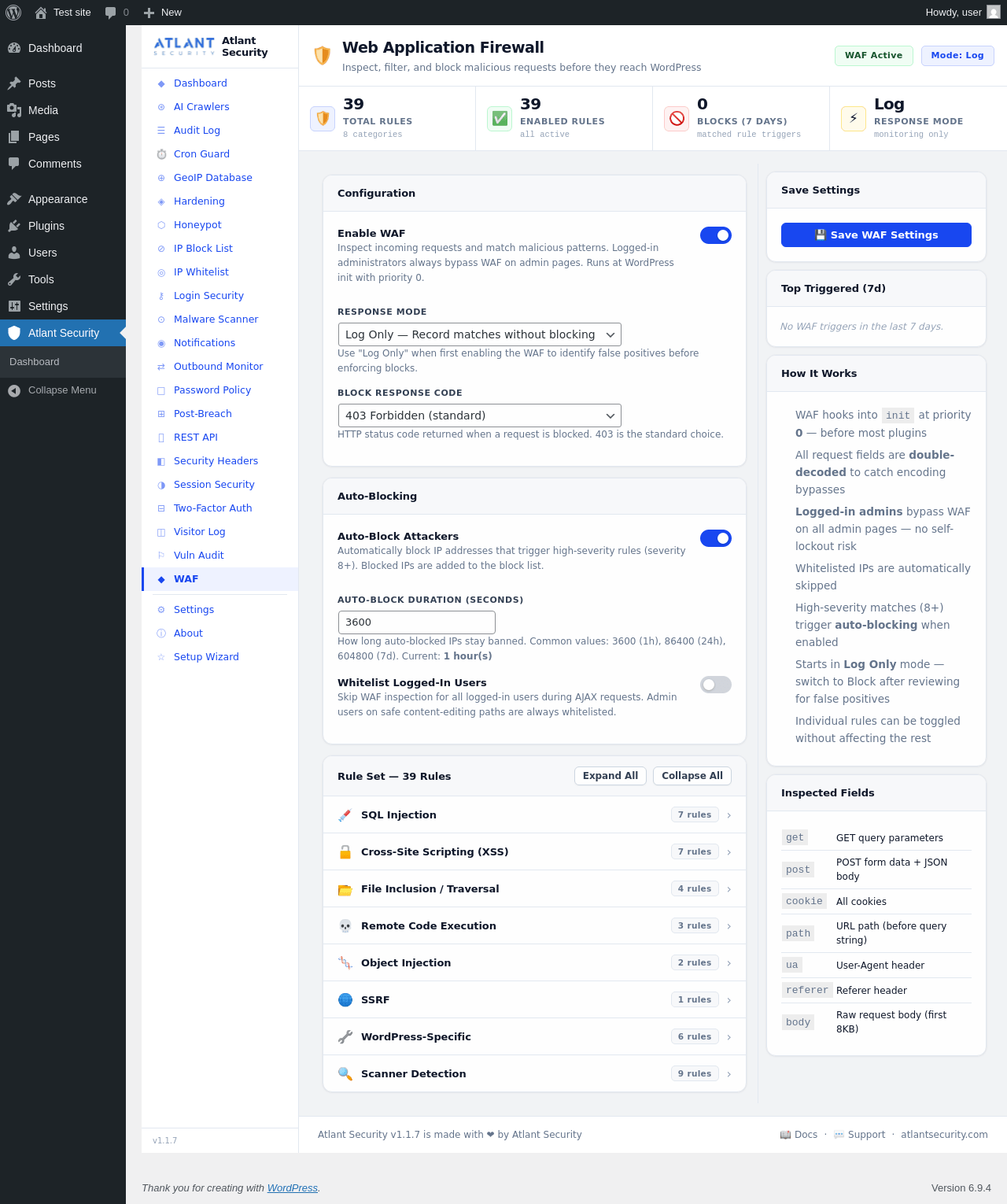Expand the Scanner Detection rules chevron
Screen dimensions: 1007x1204
coord(729,1074)
